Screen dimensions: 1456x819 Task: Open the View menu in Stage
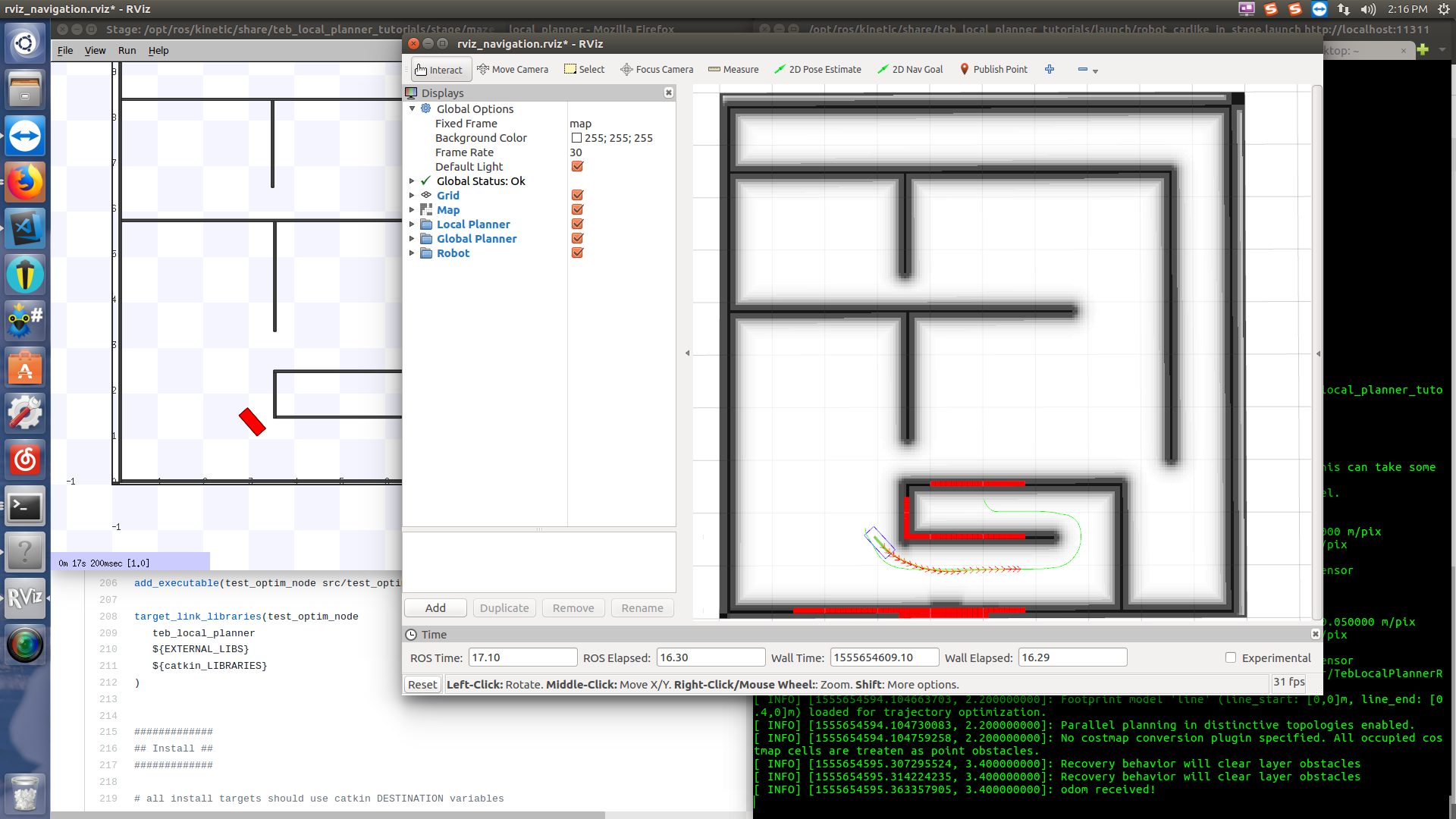point(95,51)
